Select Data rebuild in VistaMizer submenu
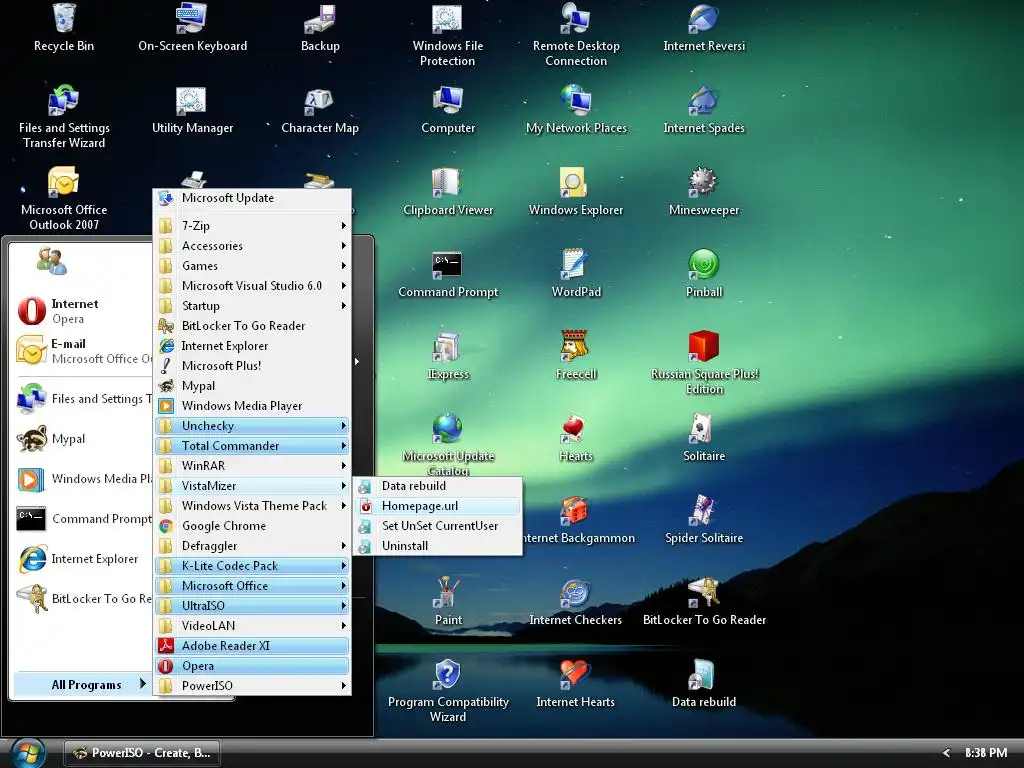 click(438, 486)
